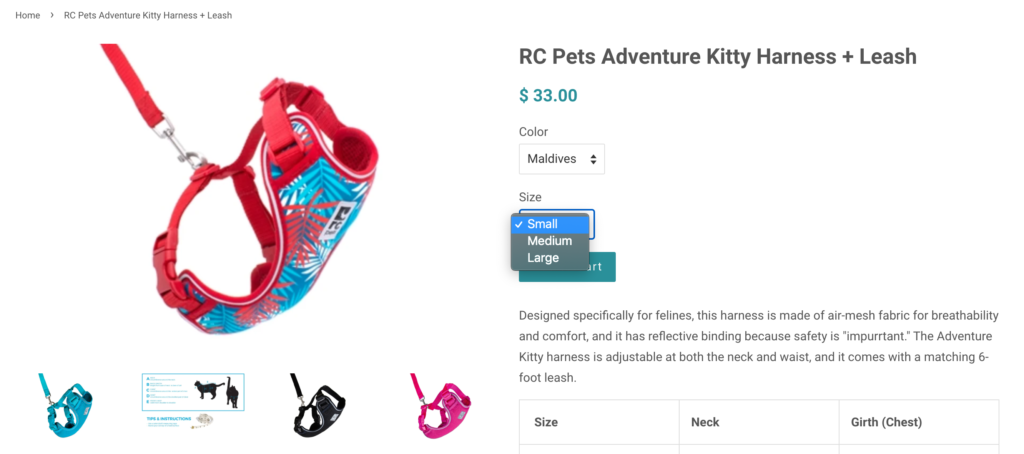Pick Large in the Size options

543,258
